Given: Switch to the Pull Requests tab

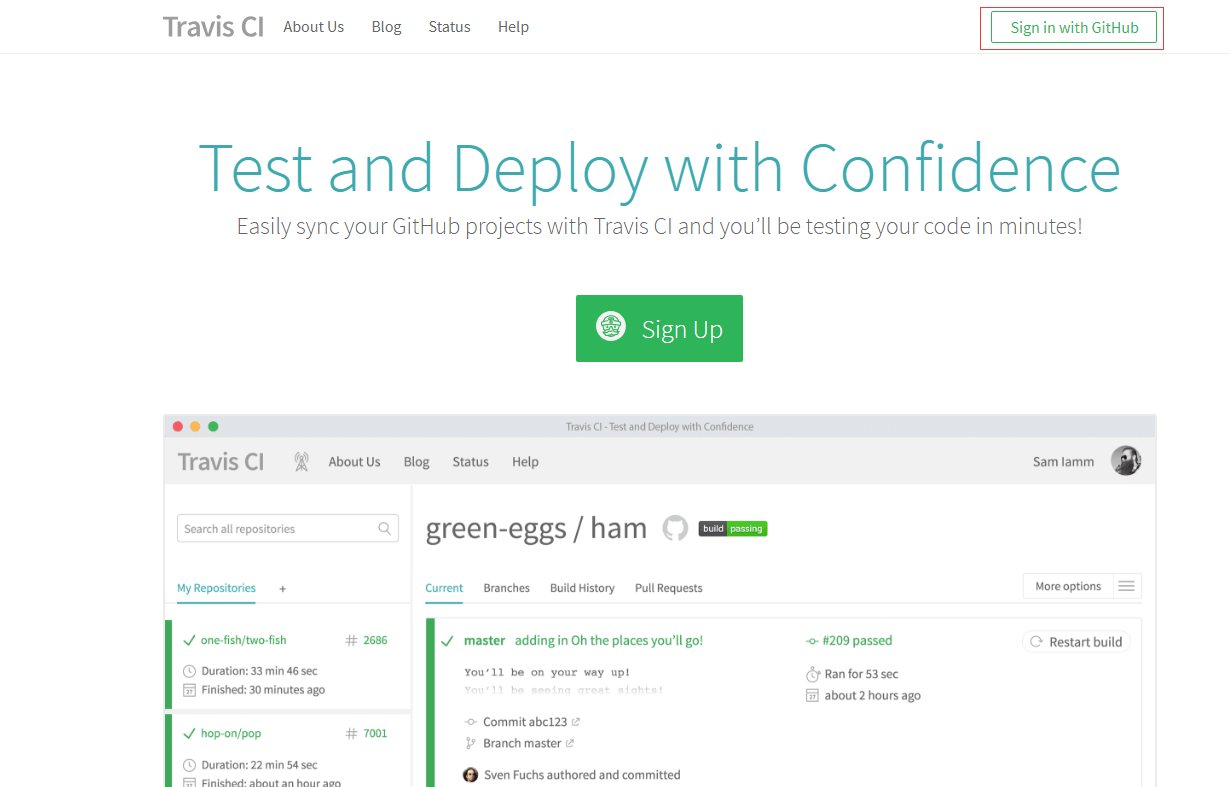Looking at the screenshot, I should point(668,588).
